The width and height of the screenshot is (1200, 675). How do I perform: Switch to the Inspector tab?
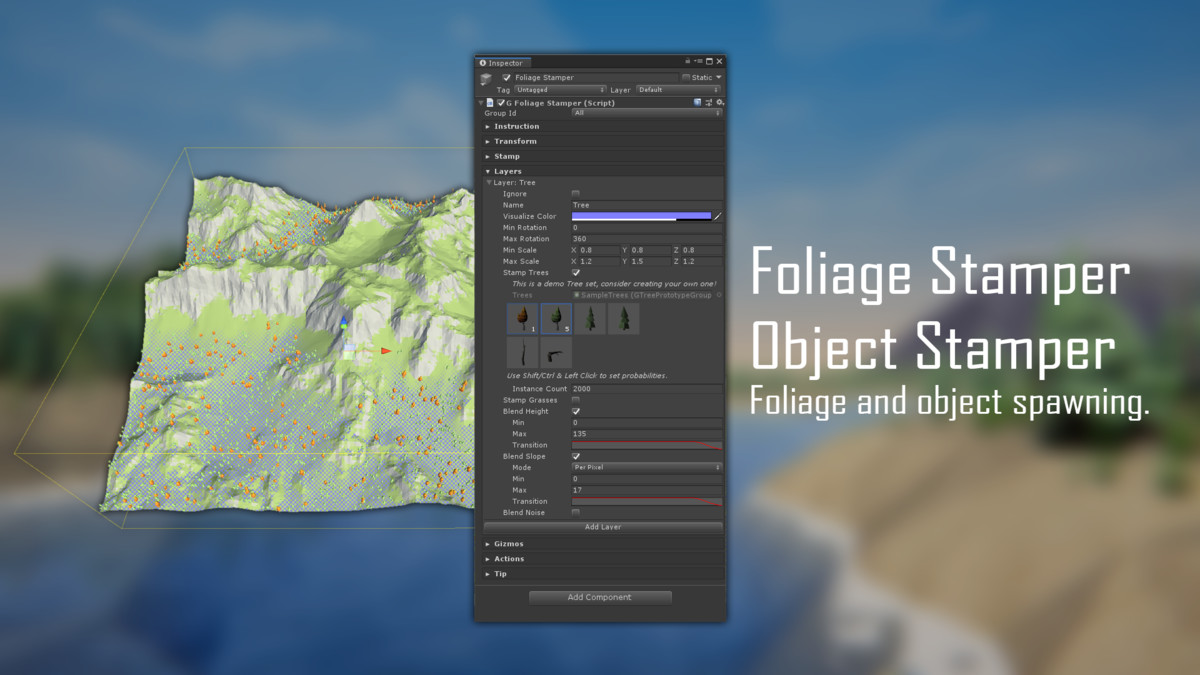tap(502, 63)
